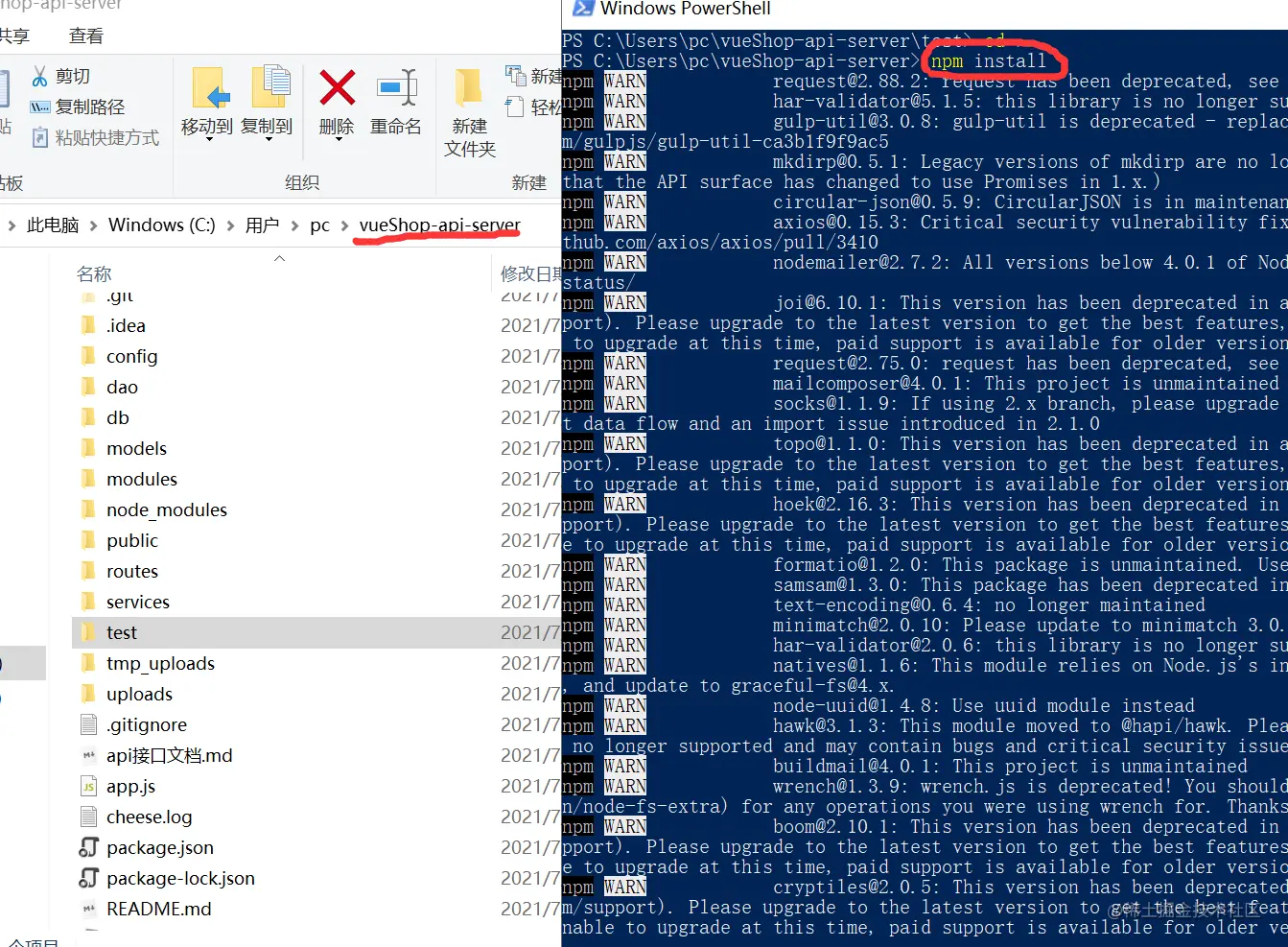Select the services folder icon
Viewport: 1288px width, 947px height.
tap(88, 602)
